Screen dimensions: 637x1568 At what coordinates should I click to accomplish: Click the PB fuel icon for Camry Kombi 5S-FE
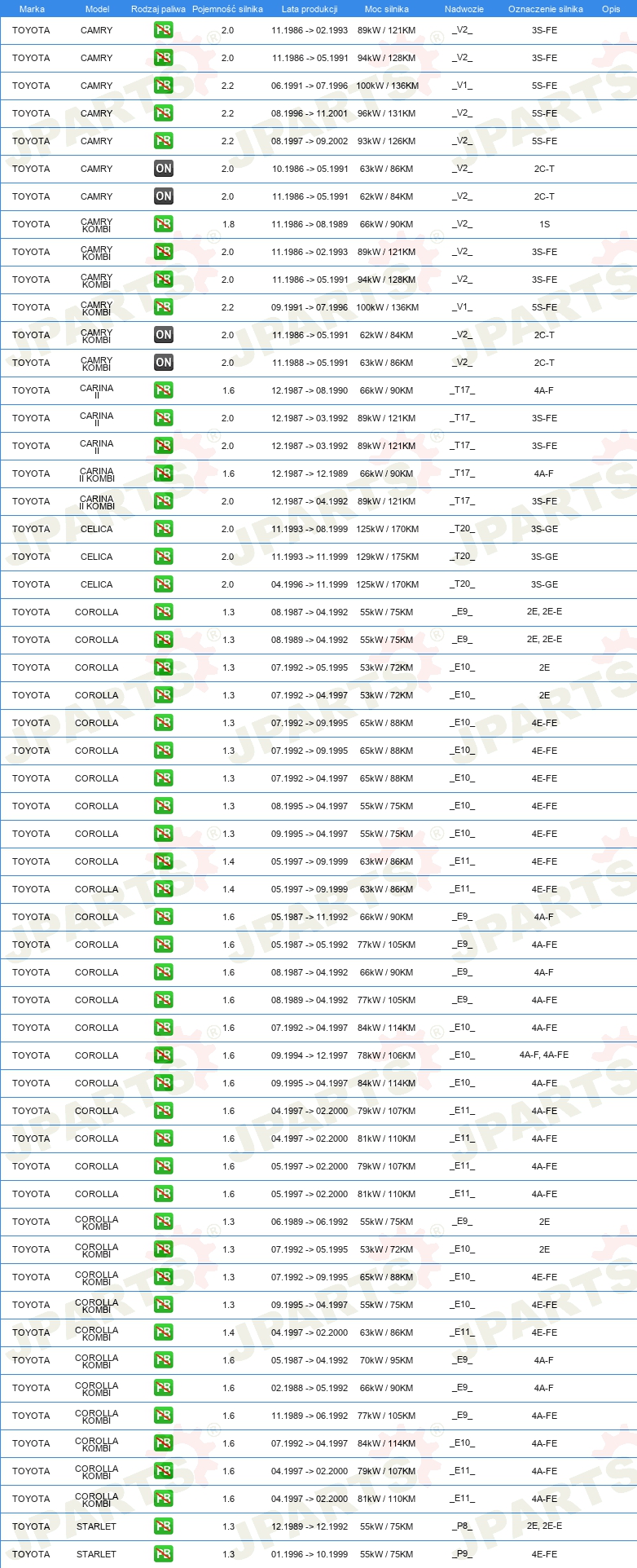tap(164, 307)
